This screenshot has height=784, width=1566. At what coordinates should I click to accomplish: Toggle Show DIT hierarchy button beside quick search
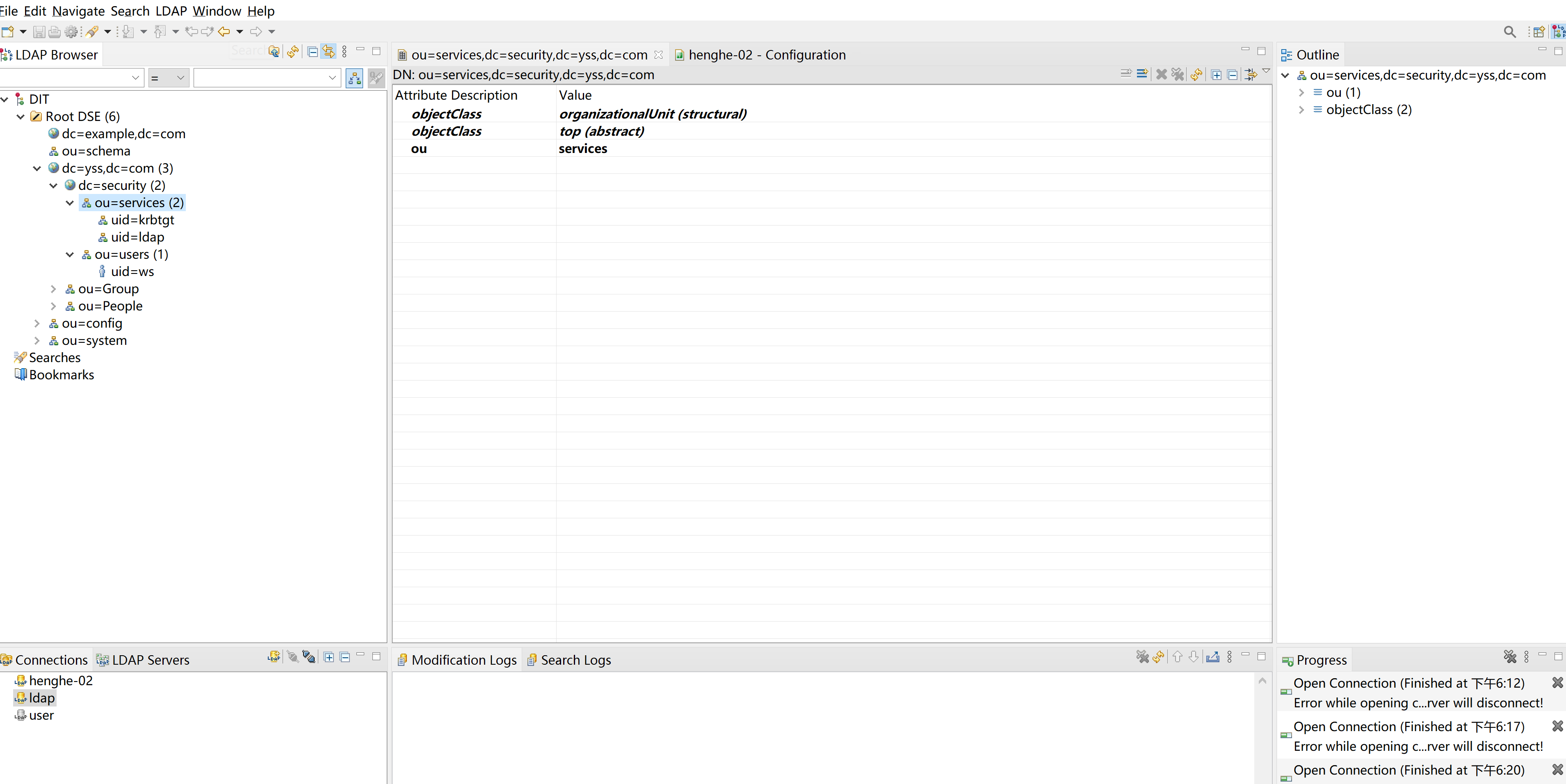coord(354,78)
